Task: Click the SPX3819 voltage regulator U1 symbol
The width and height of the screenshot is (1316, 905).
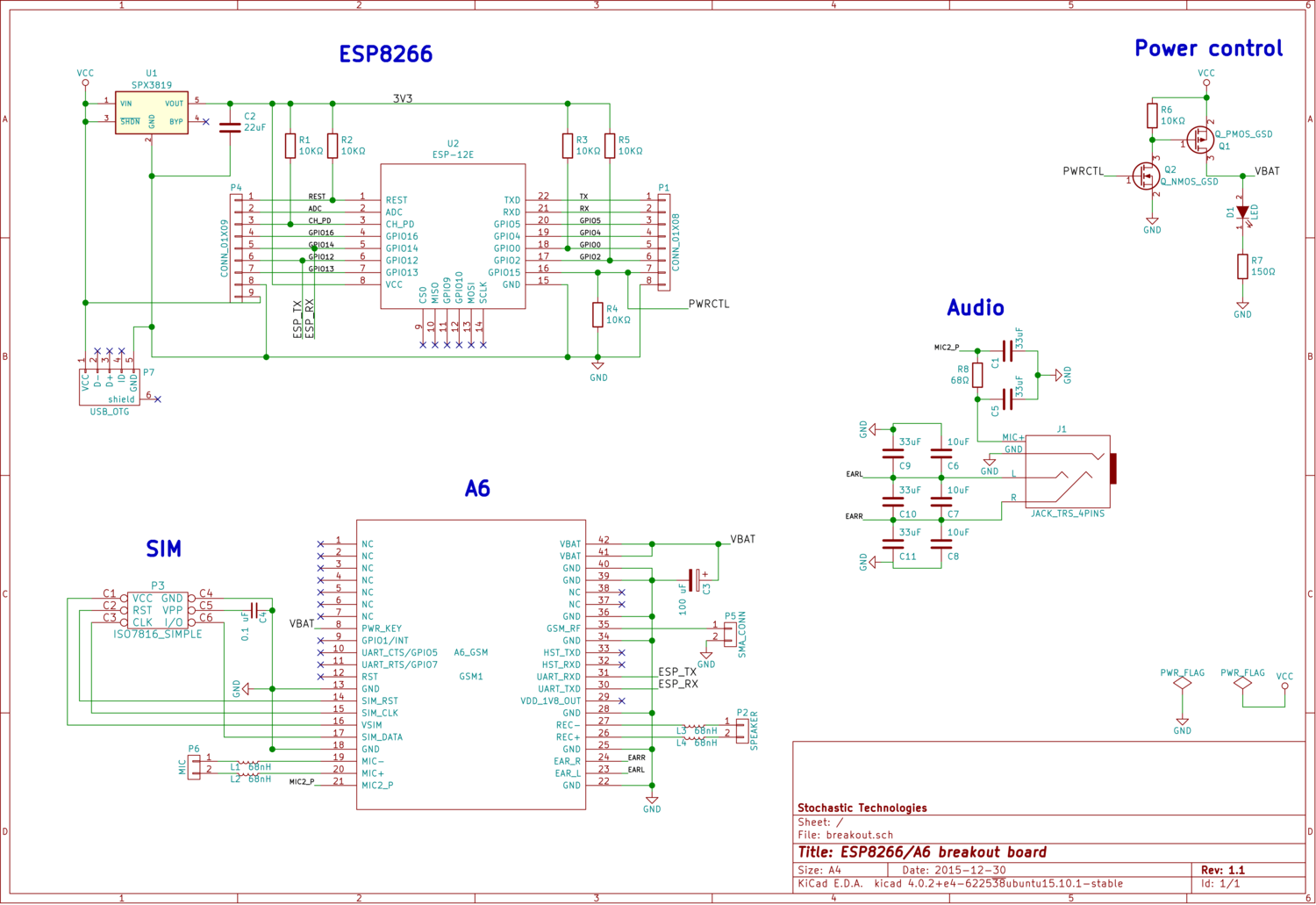Action: pos(152,112)
